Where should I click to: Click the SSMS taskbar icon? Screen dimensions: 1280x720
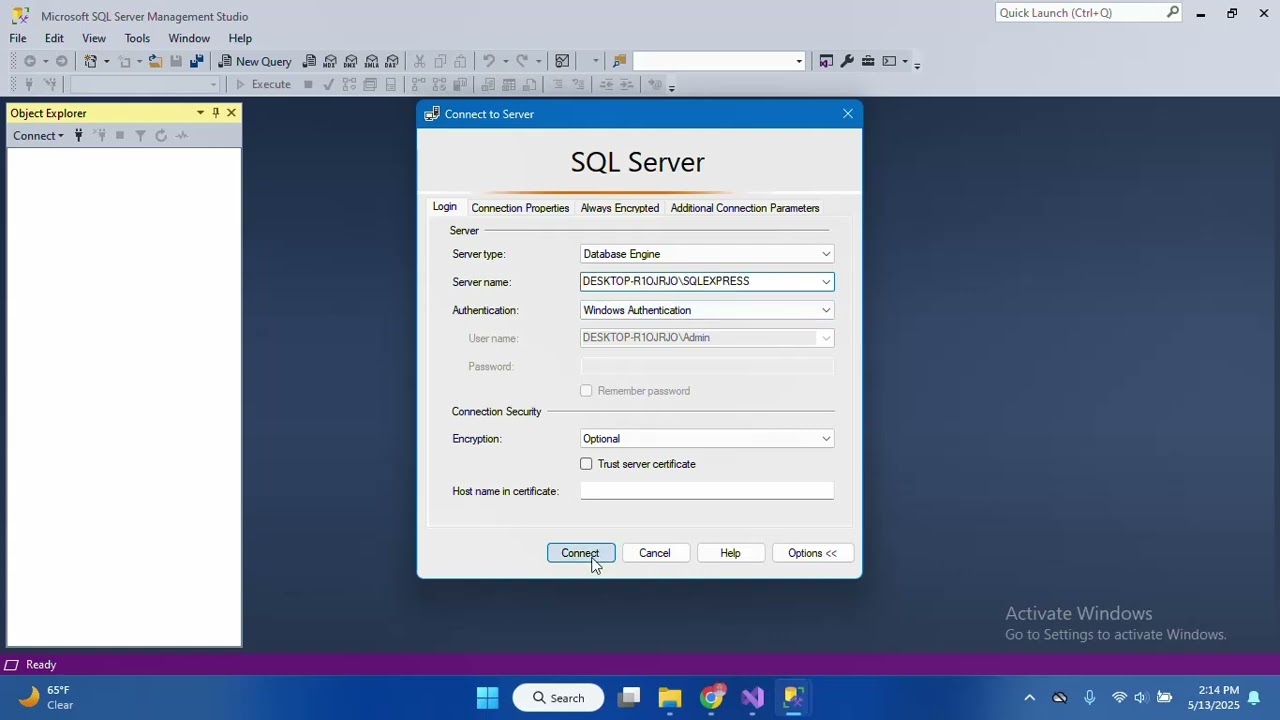point(793,698)
